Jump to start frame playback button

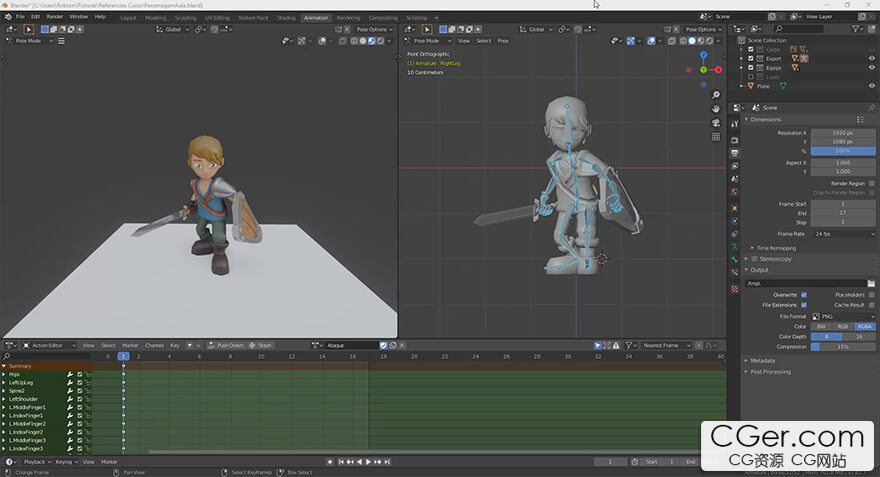pyautogui.click(x=341, y=462)
